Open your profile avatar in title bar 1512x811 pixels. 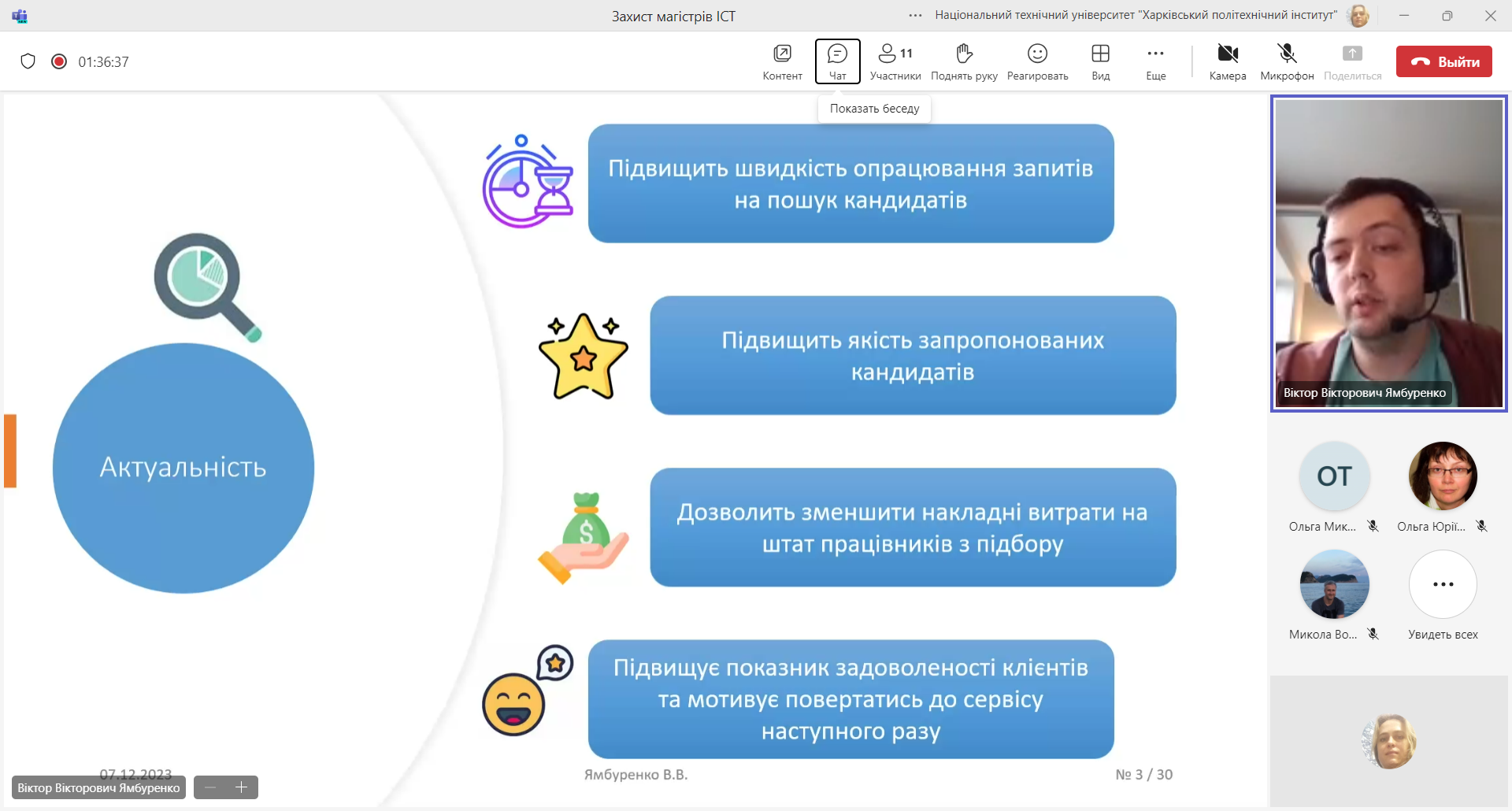1358,15
